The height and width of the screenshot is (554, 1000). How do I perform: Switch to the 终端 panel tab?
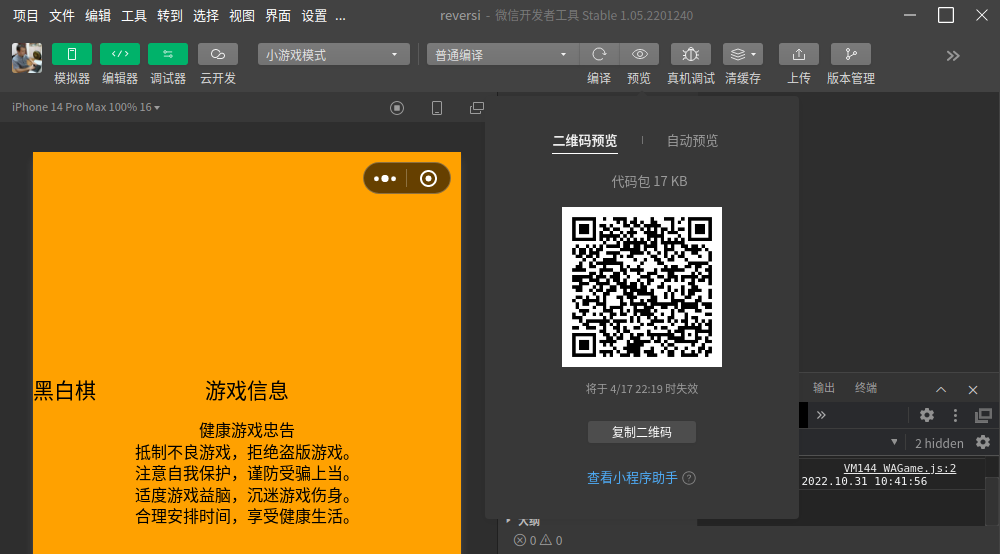point(865,388)
